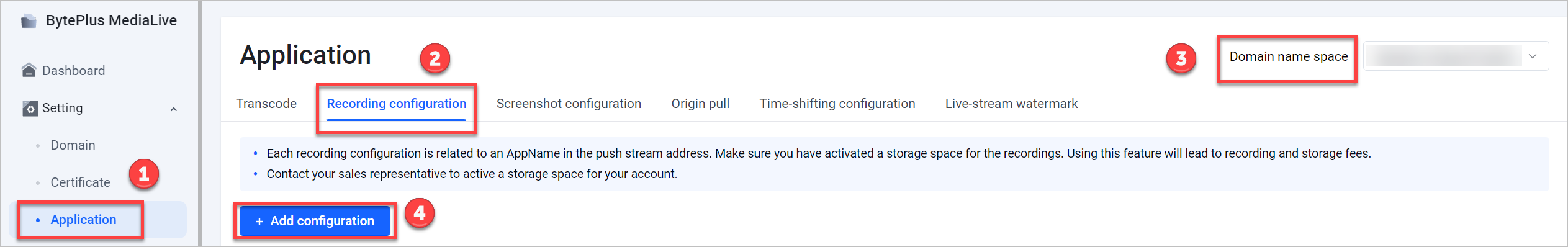The width and height of the screenshot is (1568, 247).
Task: Collapse the Setting menu chevron
Action: (x=174, y=109)
